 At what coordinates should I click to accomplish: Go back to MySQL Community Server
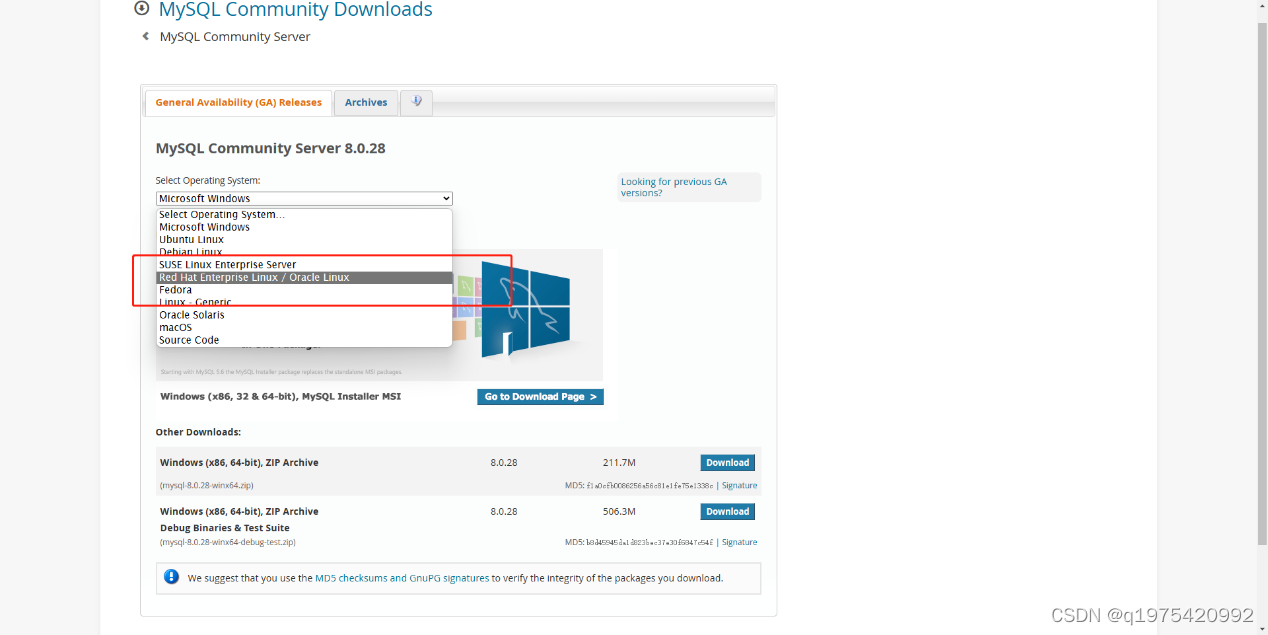pos(235,37)
